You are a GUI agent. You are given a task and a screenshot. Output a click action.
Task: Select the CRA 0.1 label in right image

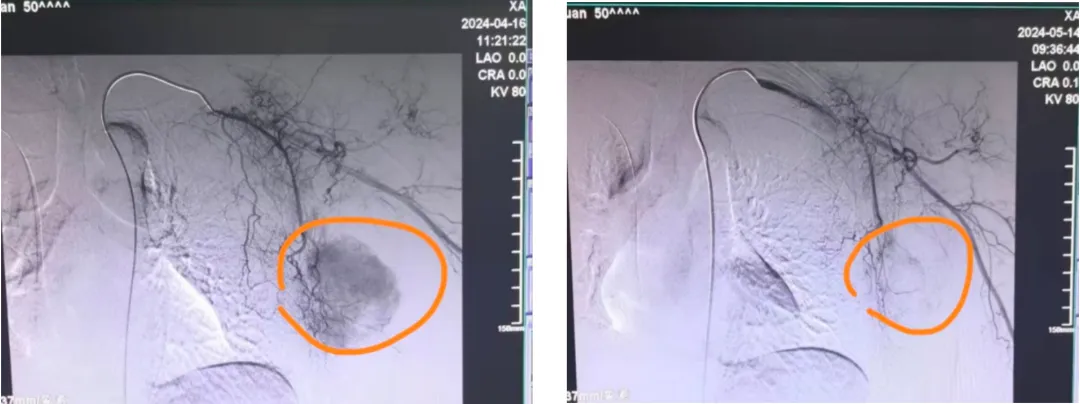(x=1055, y=83)
